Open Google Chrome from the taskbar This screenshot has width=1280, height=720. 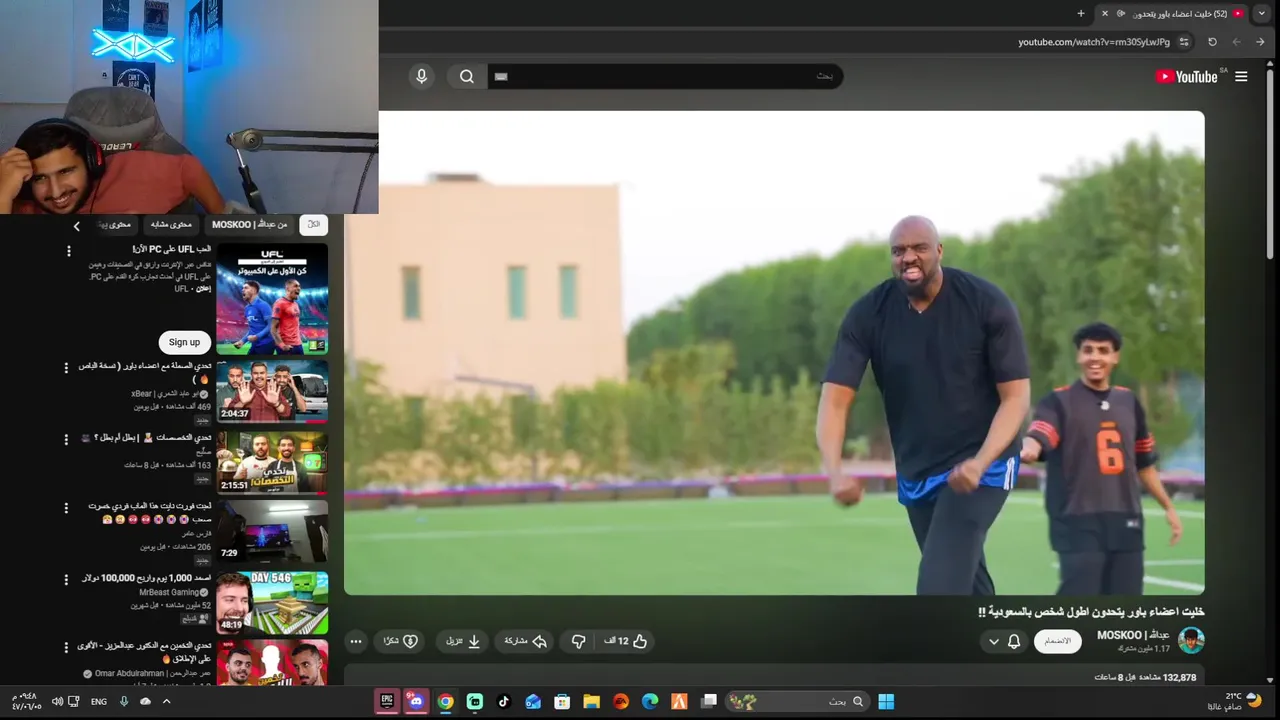click(x=445, y=701)
